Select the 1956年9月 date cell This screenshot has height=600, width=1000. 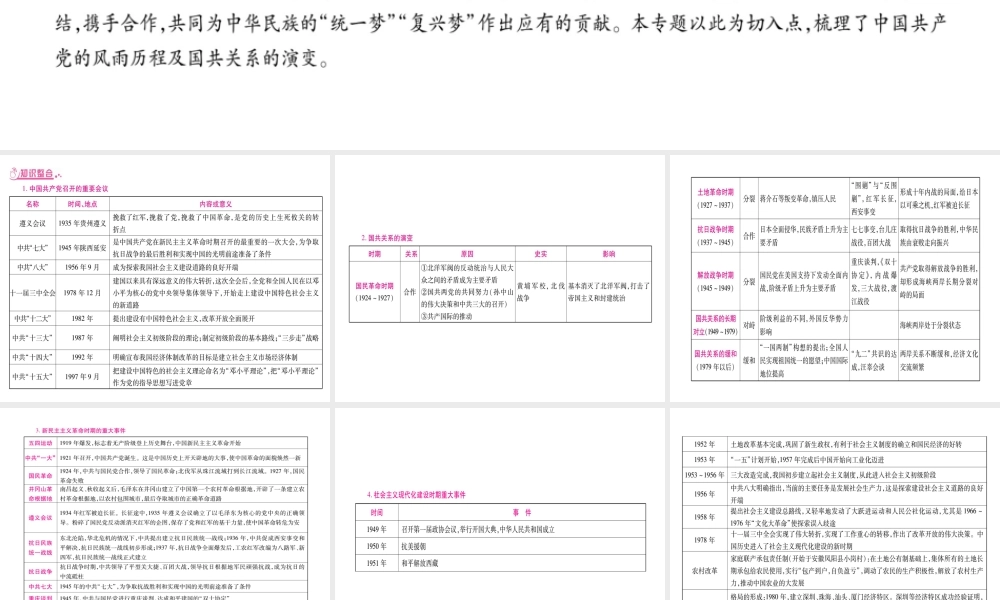[82, 267]
